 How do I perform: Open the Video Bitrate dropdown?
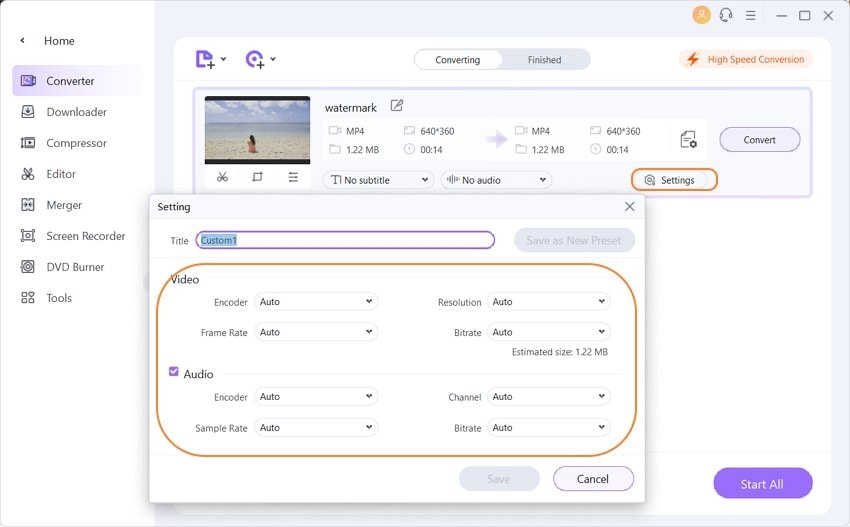(x=549, y=332)
